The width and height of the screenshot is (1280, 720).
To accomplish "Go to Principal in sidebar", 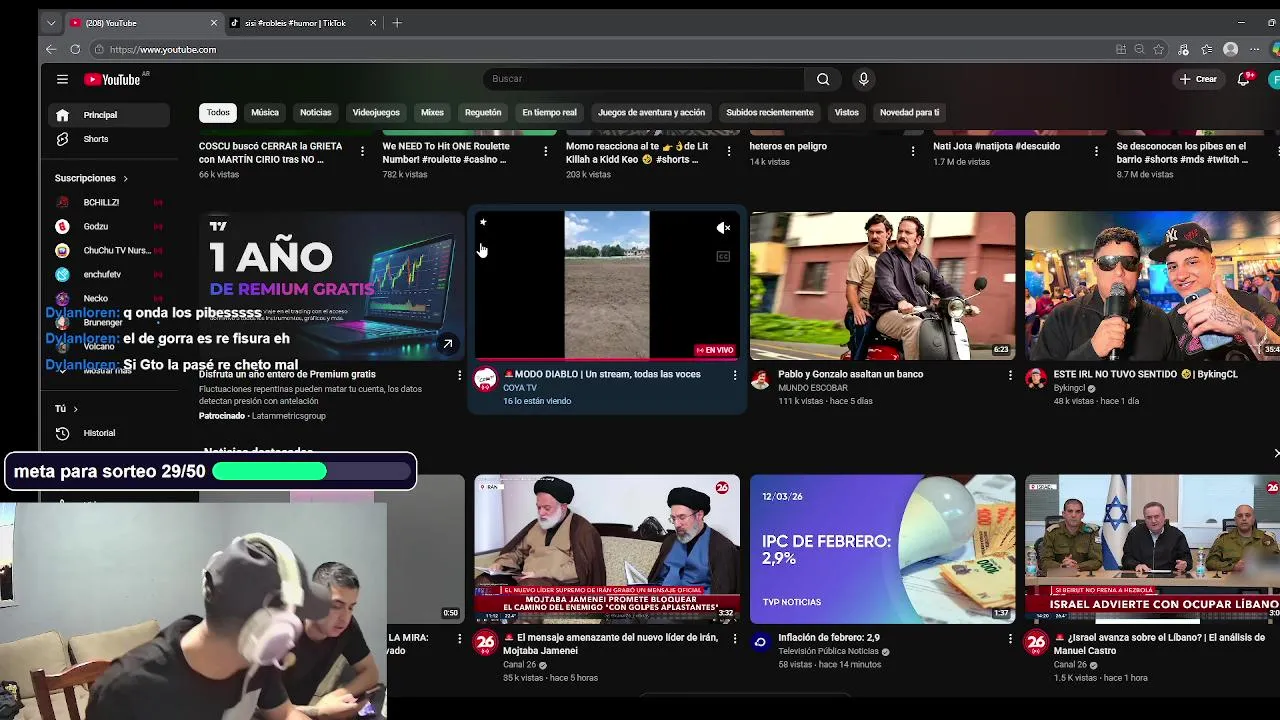I will 109,115.
